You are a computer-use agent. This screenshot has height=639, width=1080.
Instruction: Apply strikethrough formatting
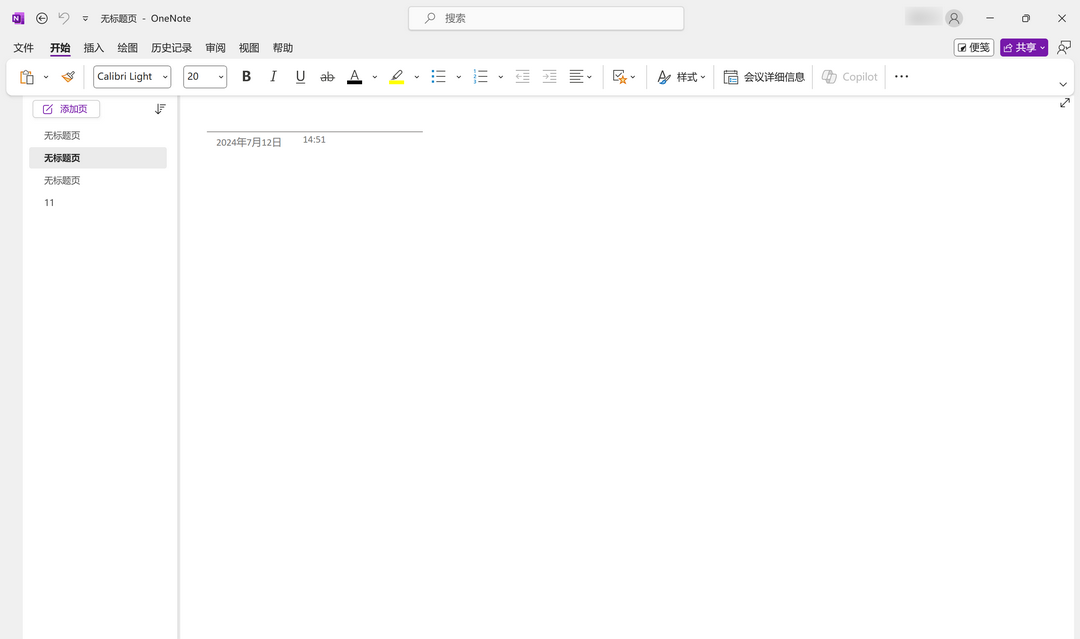coord(327,76)
